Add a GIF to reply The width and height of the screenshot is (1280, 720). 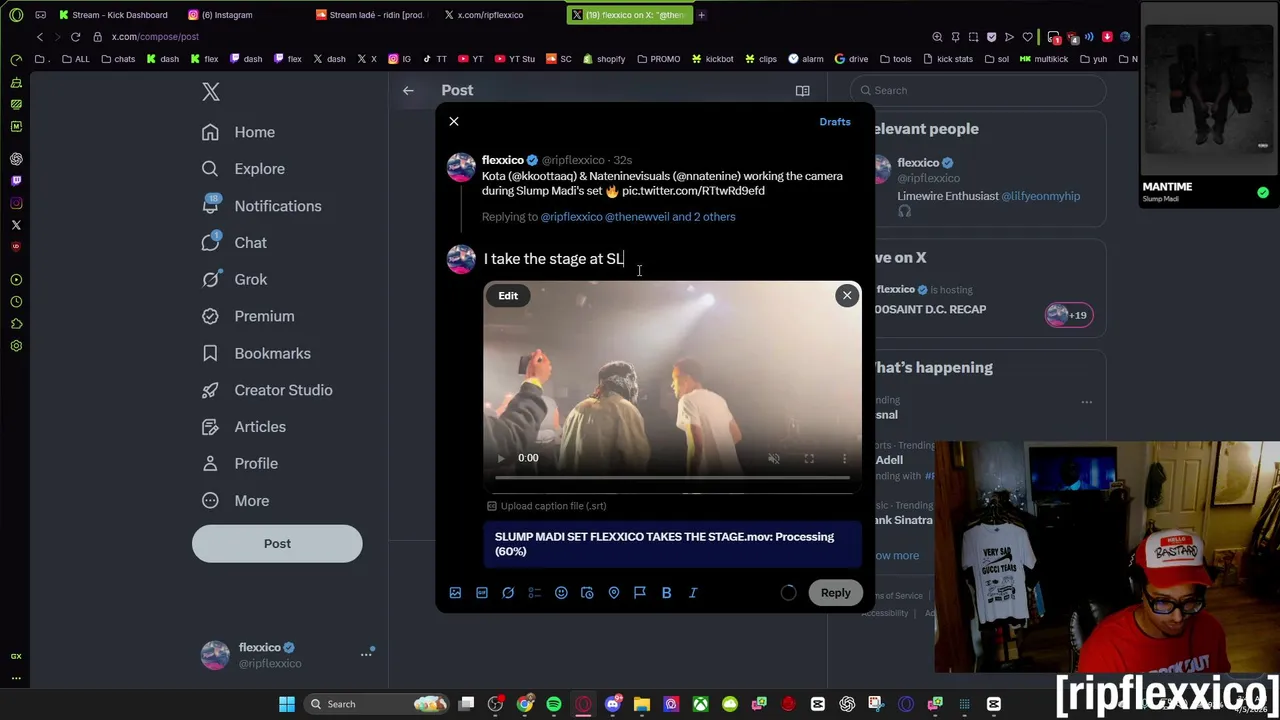(x=482, y=593)
